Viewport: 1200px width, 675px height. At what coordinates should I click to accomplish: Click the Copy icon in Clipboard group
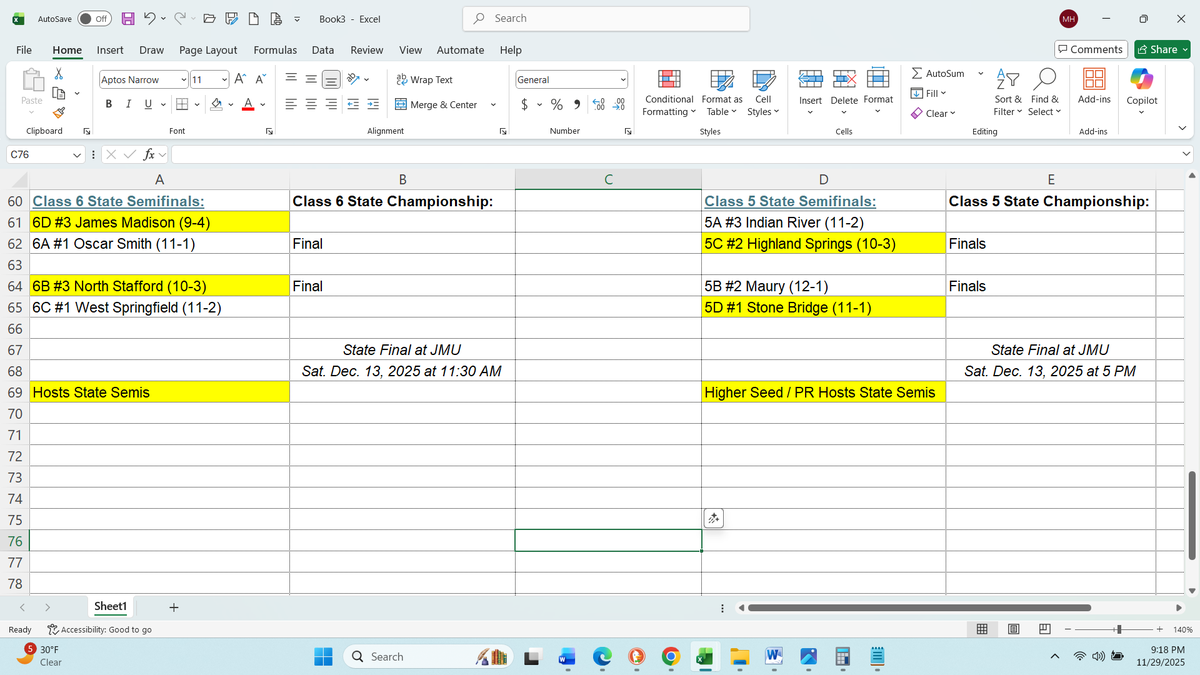(60, 93)
